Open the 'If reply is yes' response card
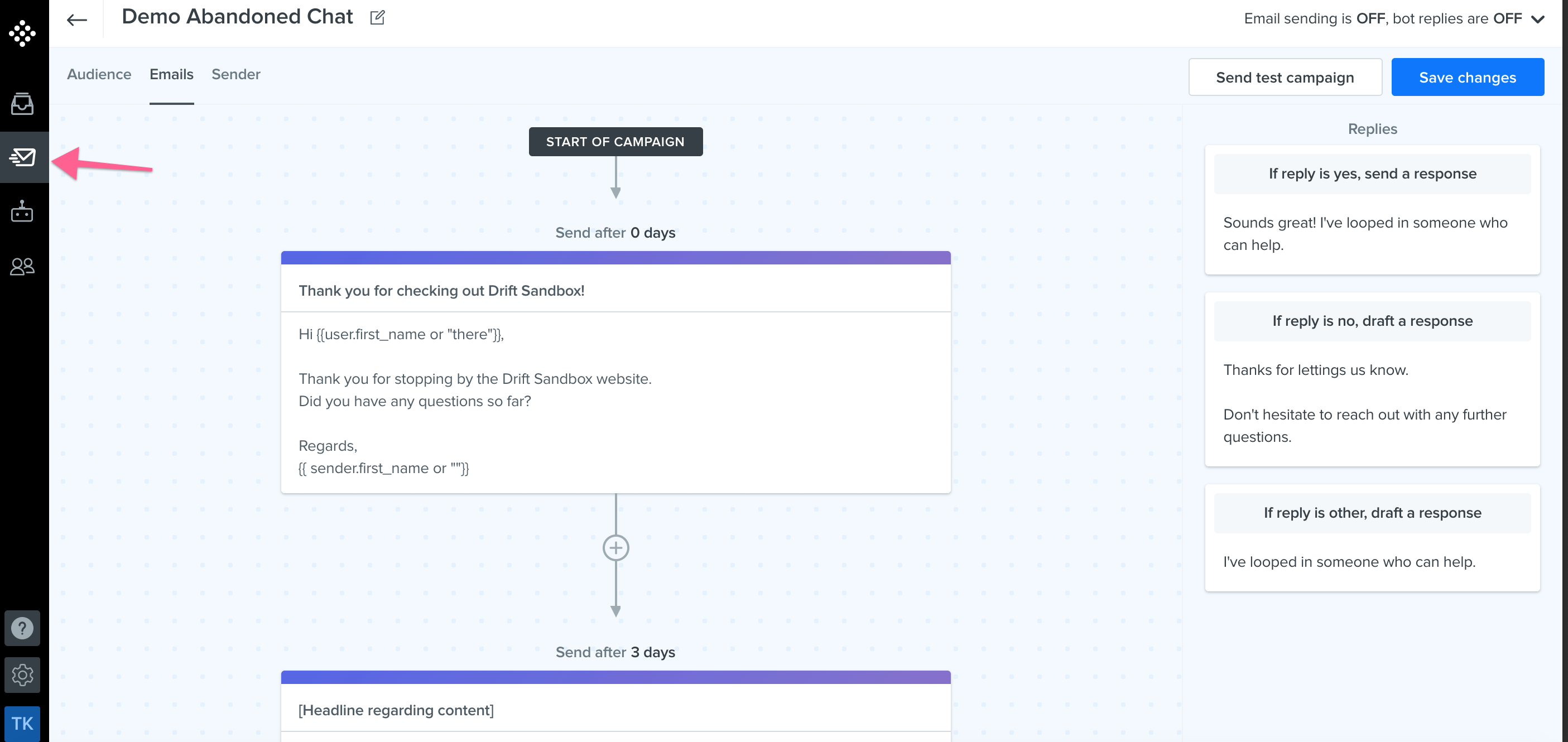This screenshot has height=742, width=1568. [1372, 210]
